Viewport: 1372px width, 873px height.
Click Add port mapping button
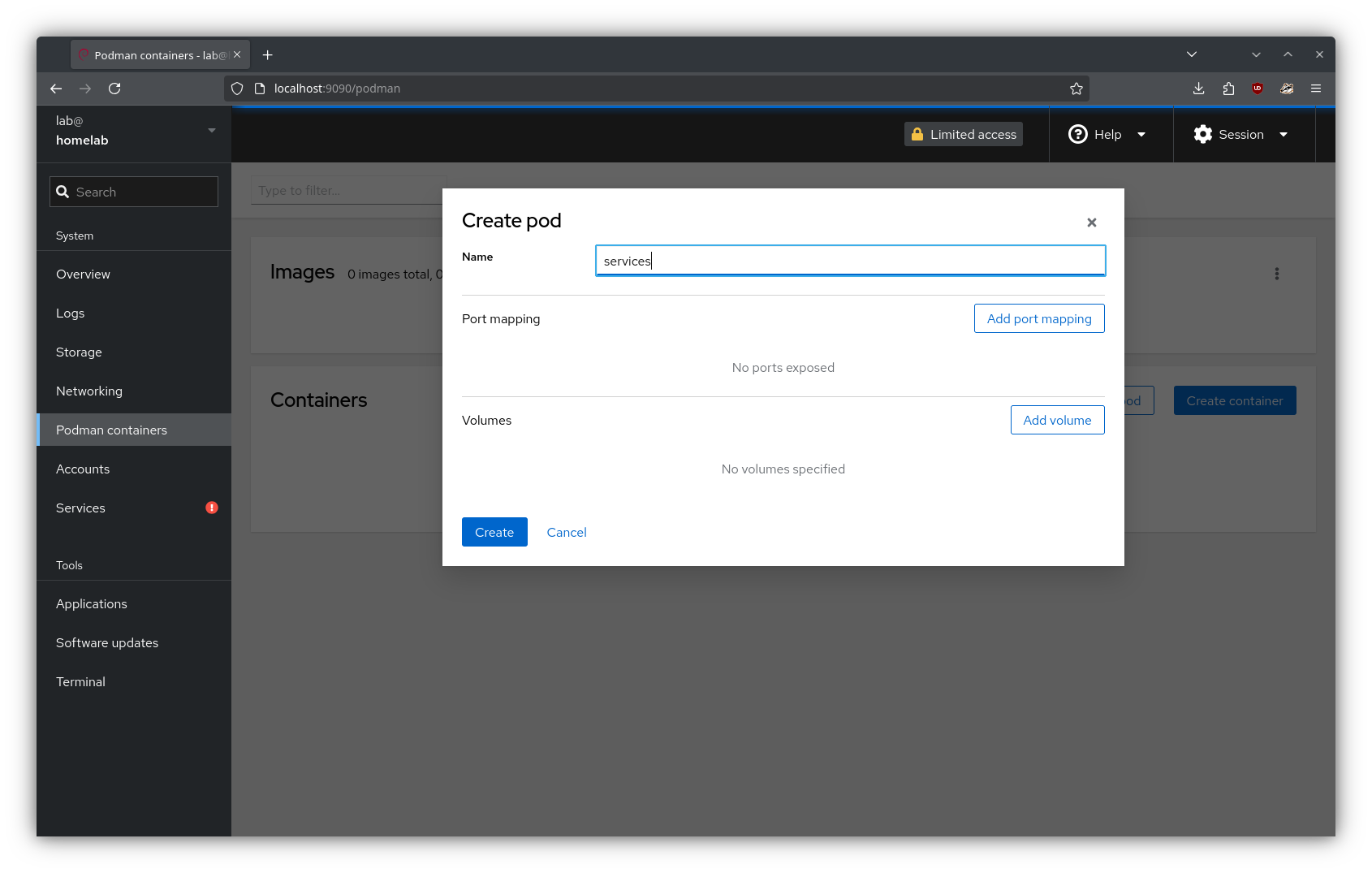pos(1038,318)
